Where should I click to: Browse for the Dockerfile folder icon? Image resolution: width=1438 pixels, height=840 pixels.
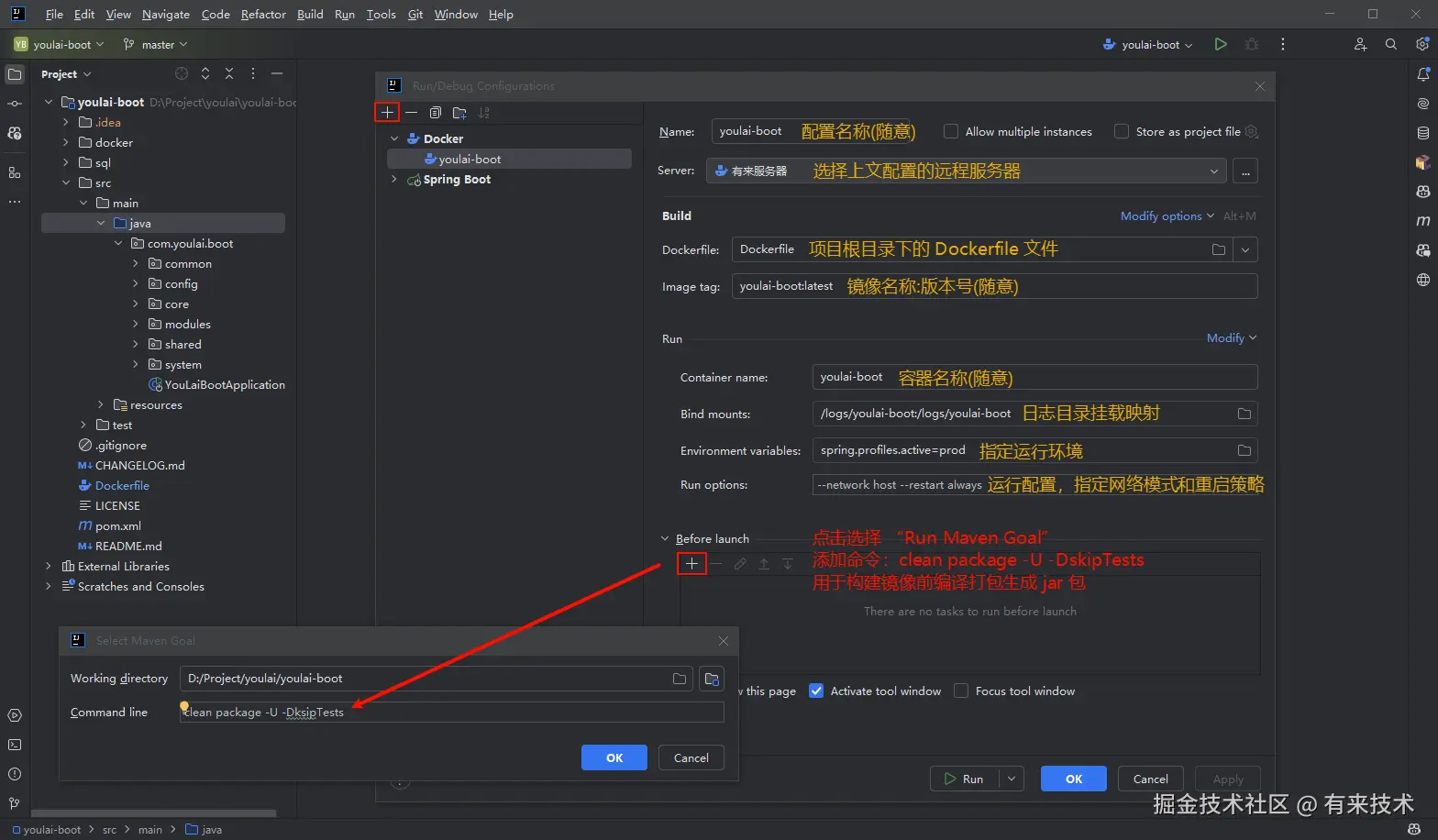tap(1219, 249)
